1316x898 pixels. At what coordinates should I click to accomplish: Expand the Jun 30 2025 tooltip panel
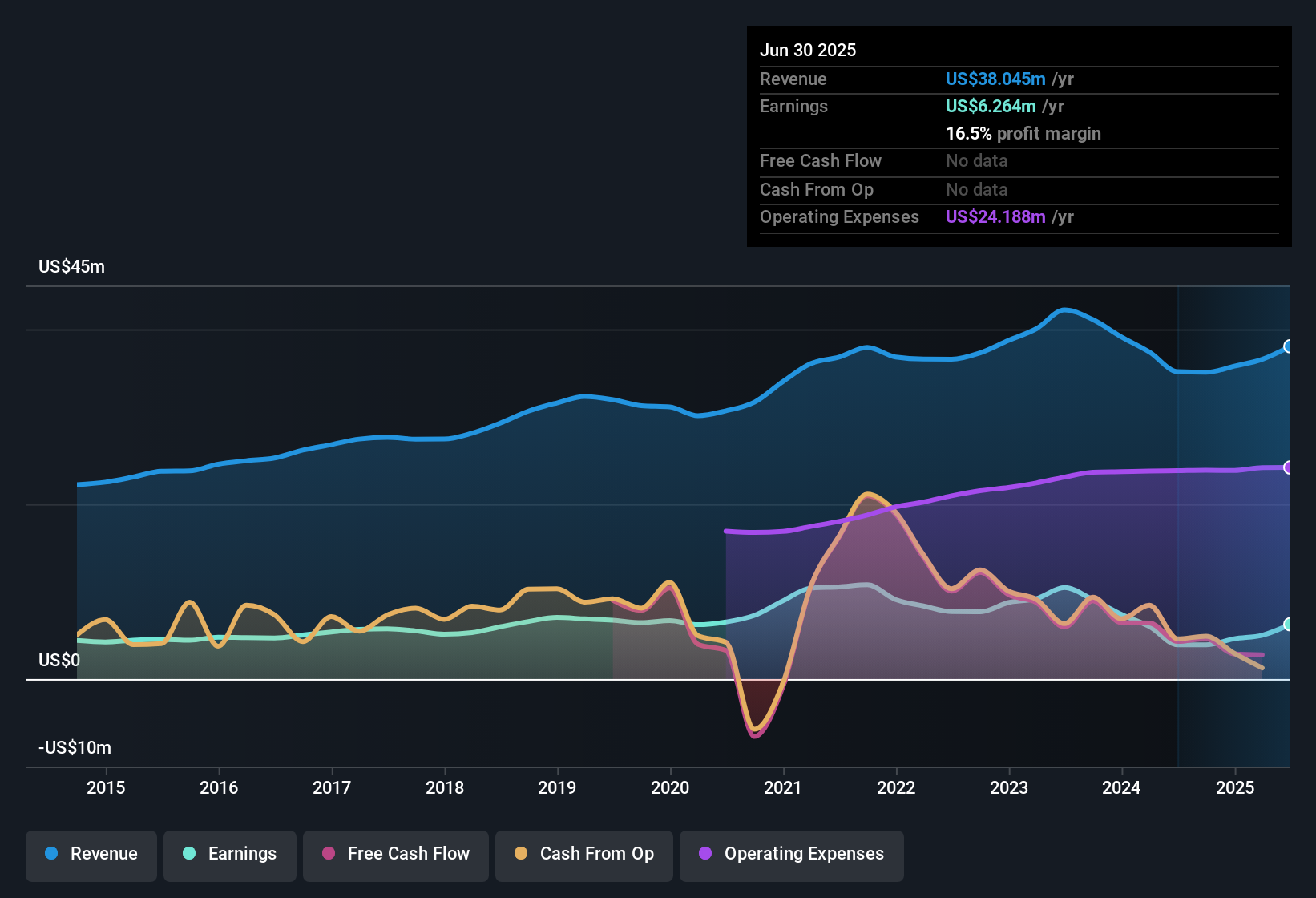1019,136
